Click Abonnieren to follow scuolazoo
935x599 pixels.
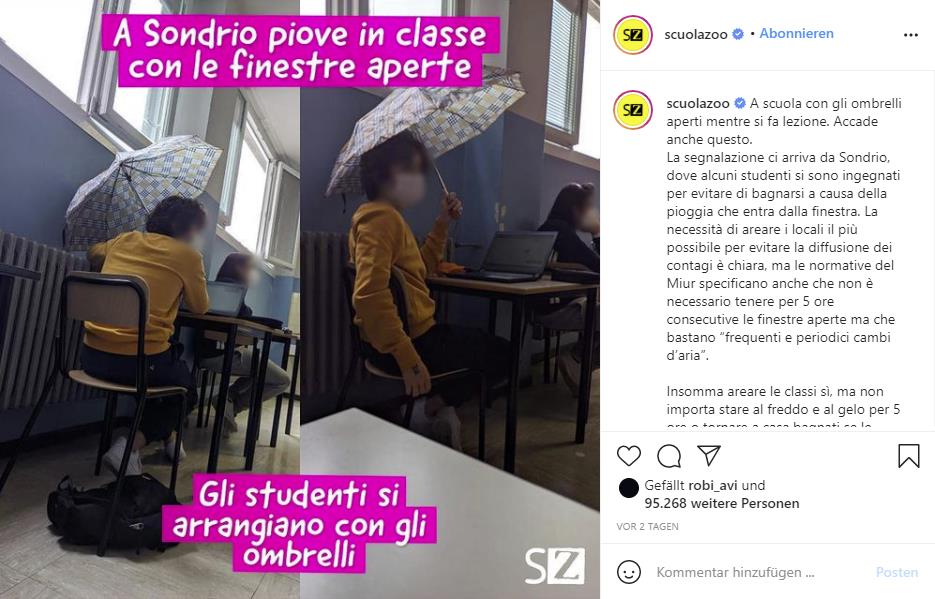tap(796, 33)
